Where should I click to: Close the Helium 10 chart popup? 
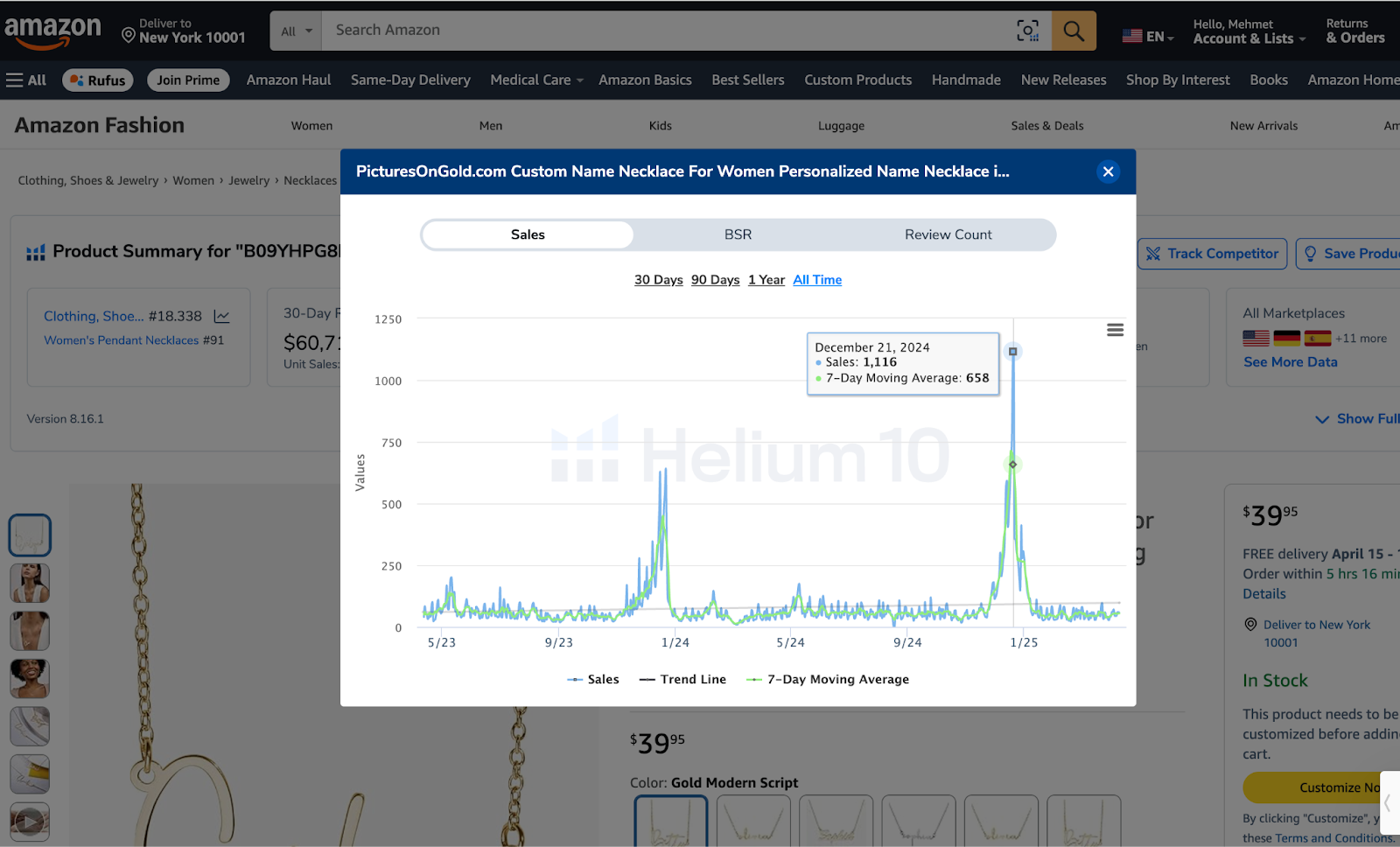[x=1108, y=171]
